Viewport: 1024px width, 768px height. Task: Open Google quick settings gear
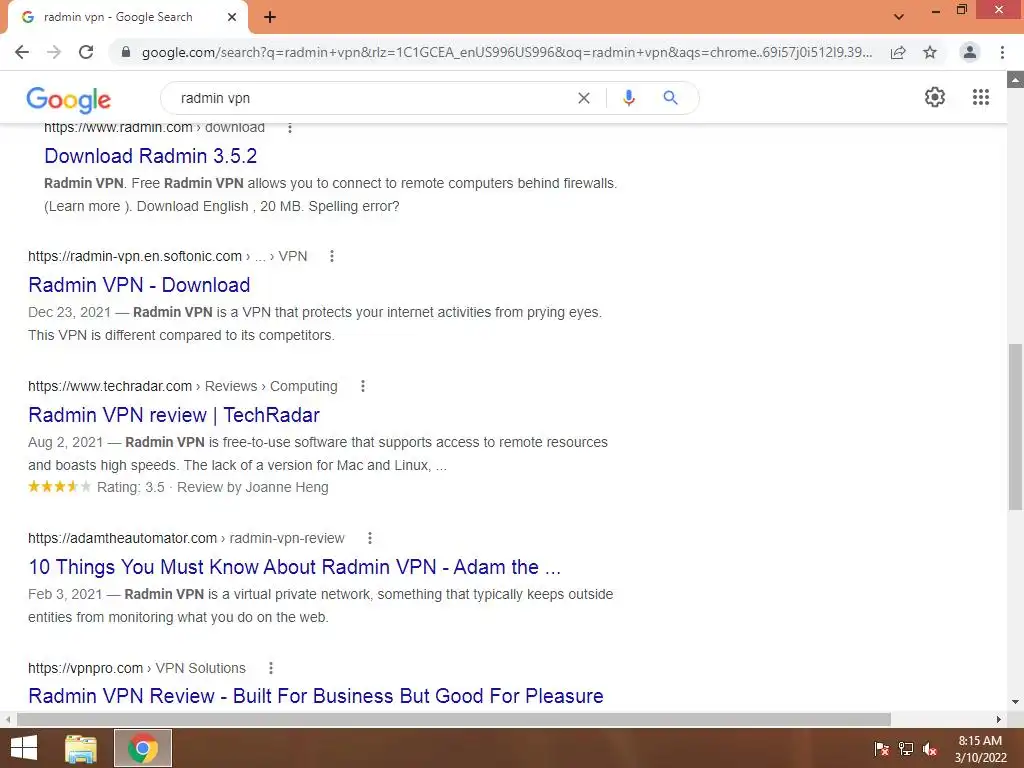pyautogui.click(x=935, y=97)
